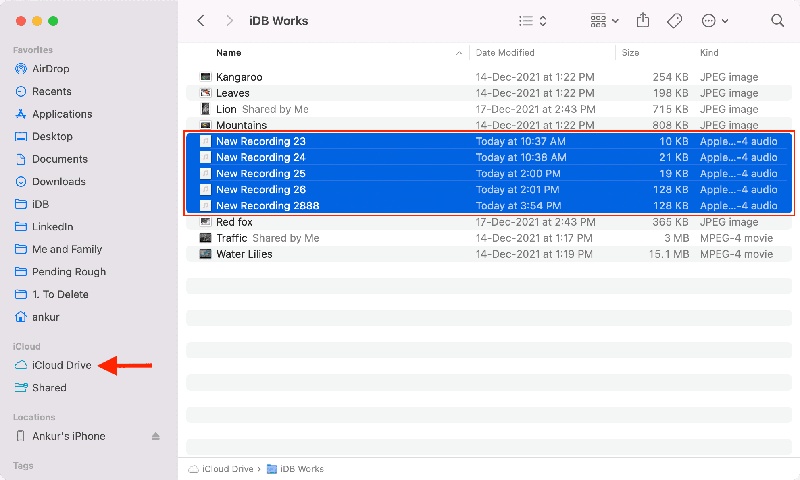Sort by the Name column header
800x480 pixels.
point(229,53)
